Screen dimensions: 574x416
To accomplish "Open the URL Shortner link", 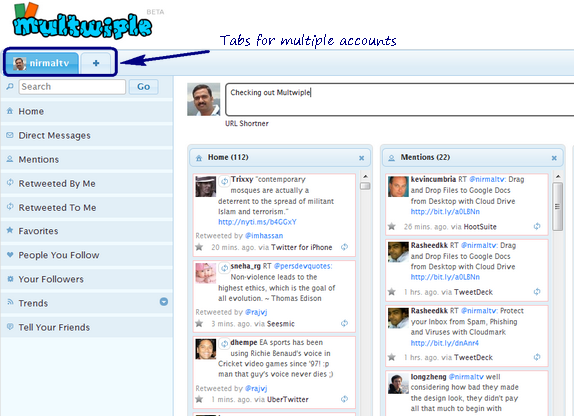I will 247,124.
